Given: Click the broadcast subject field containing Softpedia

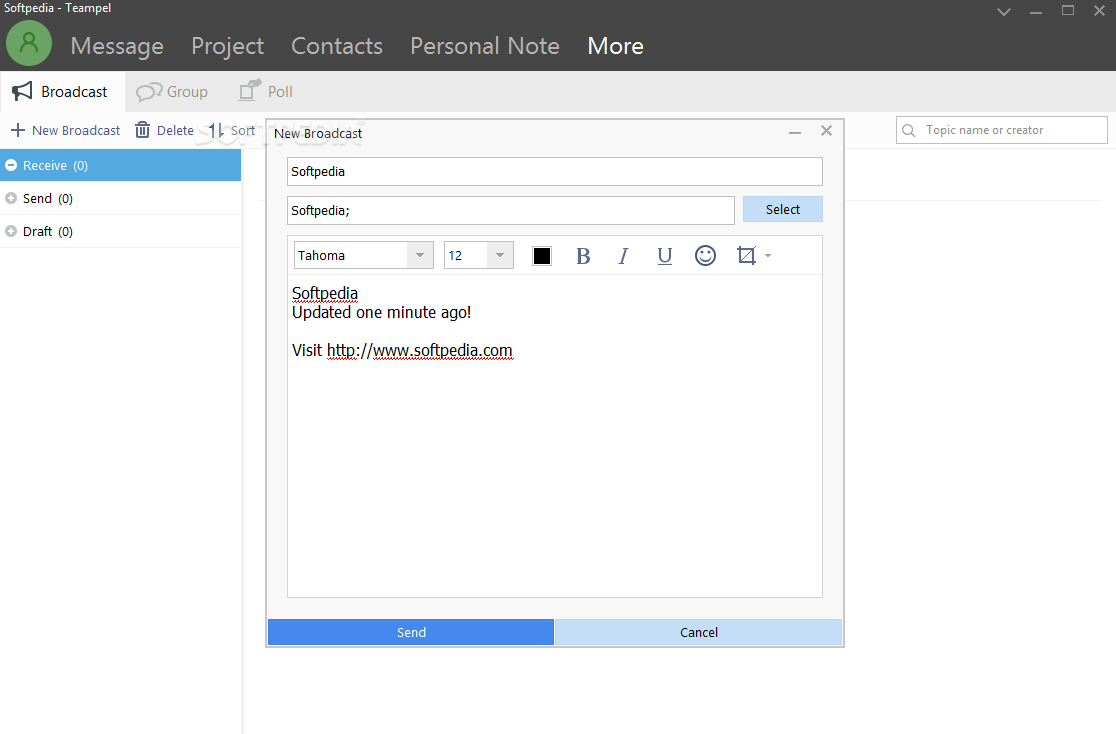Looking at the screenshot, I should pos(554,172).
